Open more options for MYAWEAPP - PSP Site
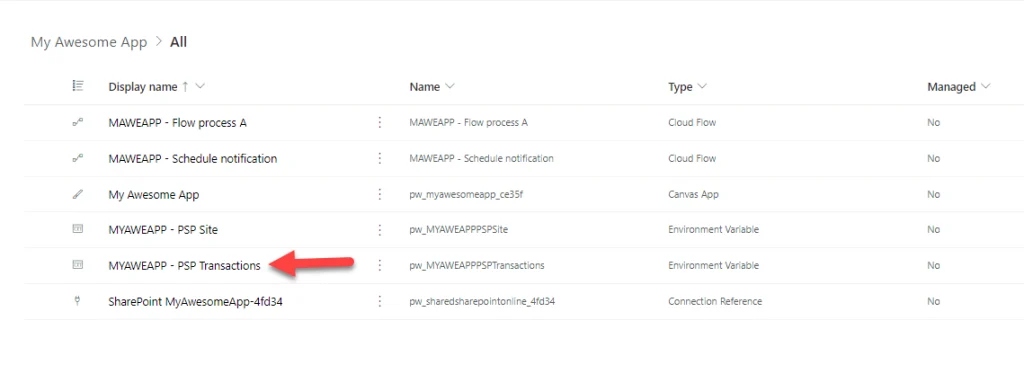Viewport: 1024px width, 374px height. [x=379, y=230]
